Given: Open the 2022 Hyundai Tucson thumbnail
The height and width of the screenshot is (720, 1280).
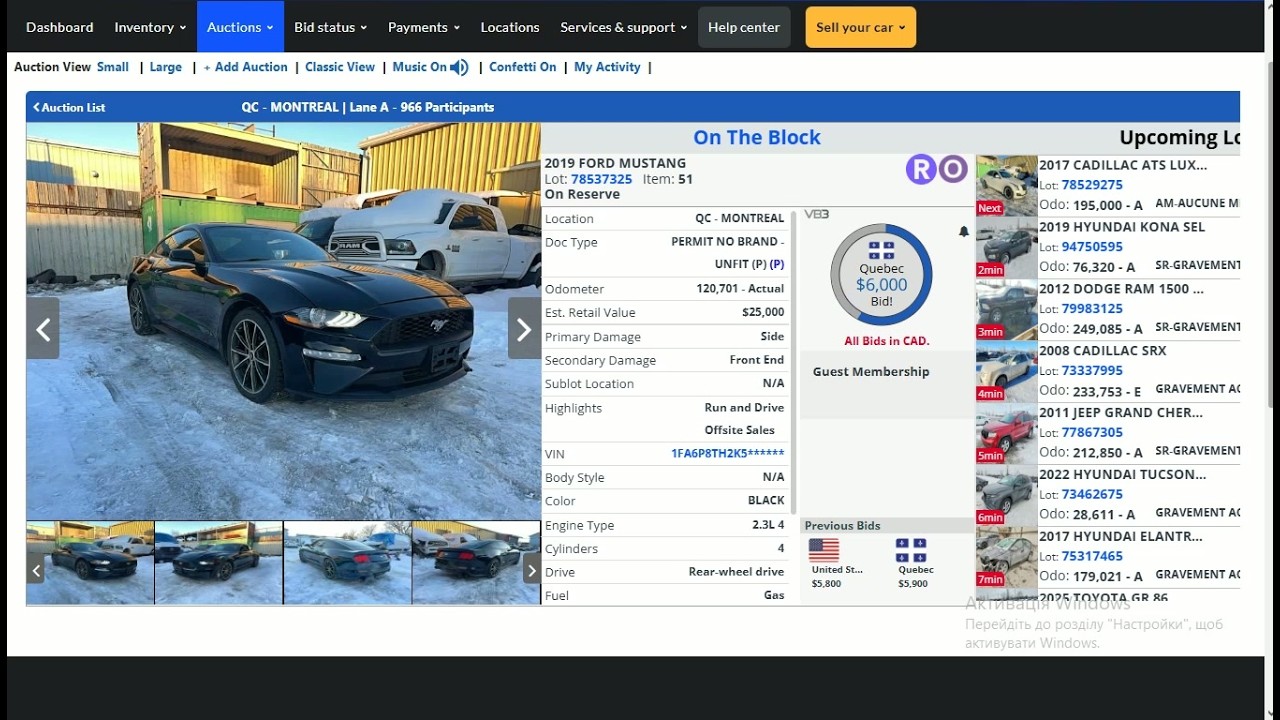Looking at the screenshot, I should tap(1007, 496).
